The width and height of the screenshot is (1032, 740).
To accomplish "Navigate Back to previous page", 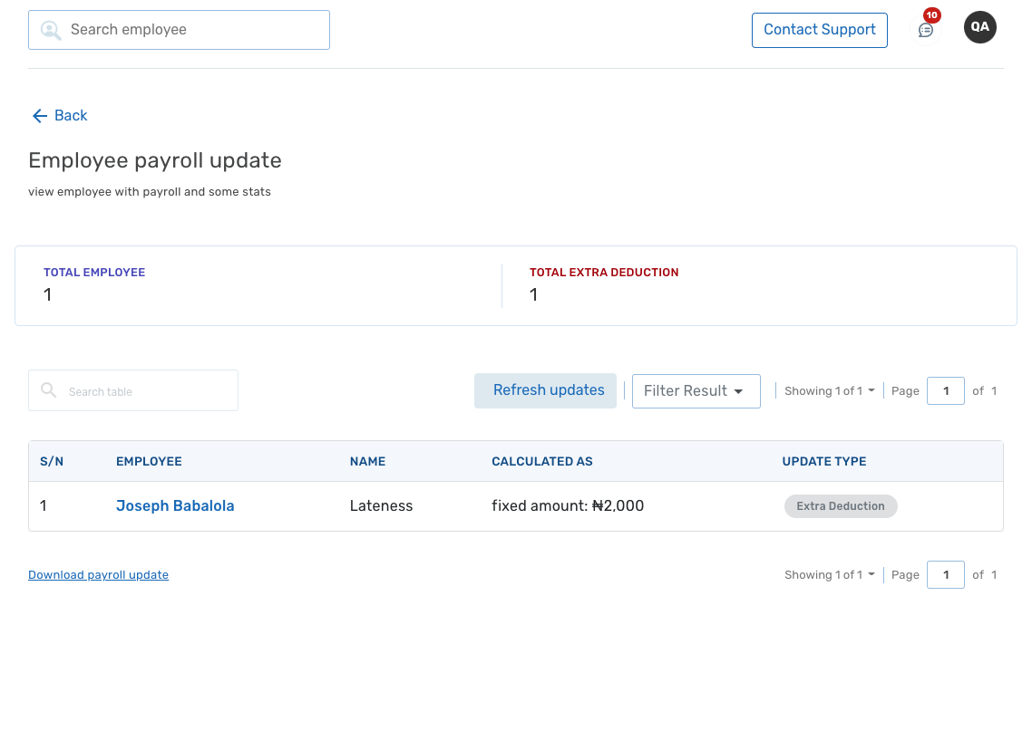I will coord(59,115).
